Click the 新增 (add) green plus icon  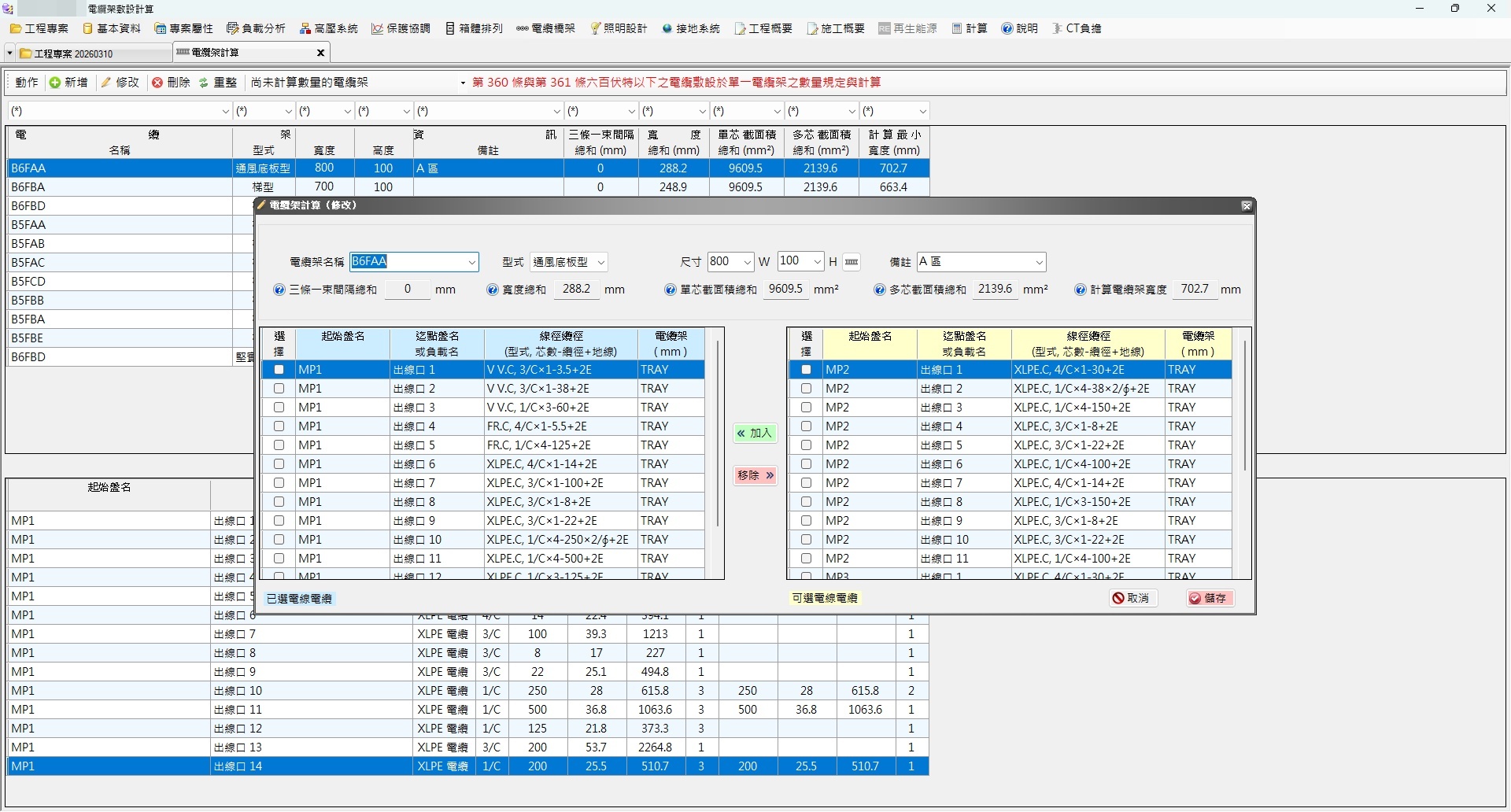55,83
